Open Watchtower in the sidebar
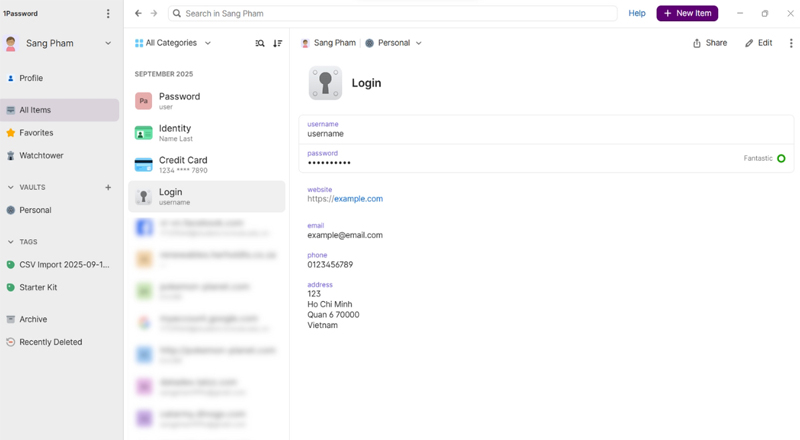The width and height of the screenshot is (800, 440). [41, 155]
